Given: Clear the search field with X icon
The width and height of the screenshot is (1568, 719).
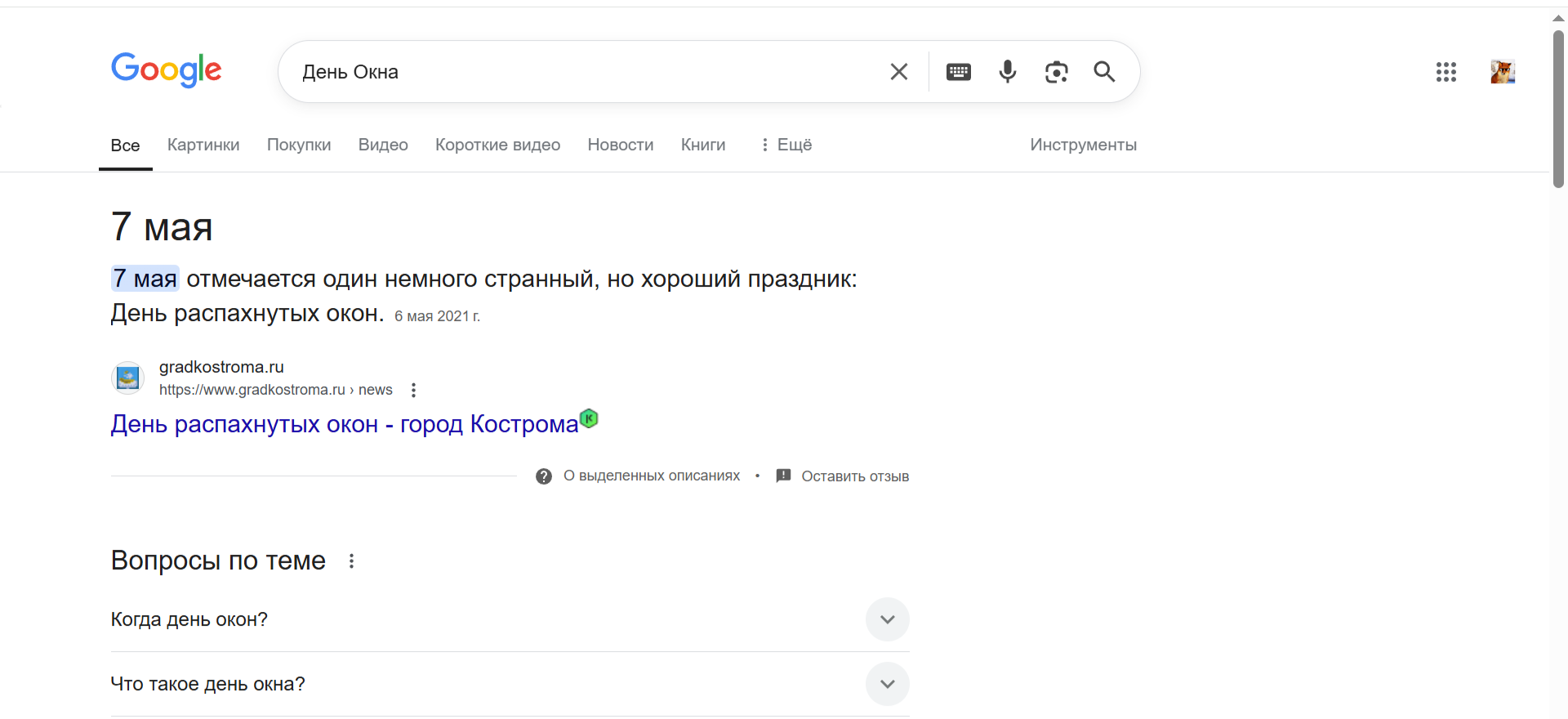Looking at the screenshot, I should tap(898, 72).
